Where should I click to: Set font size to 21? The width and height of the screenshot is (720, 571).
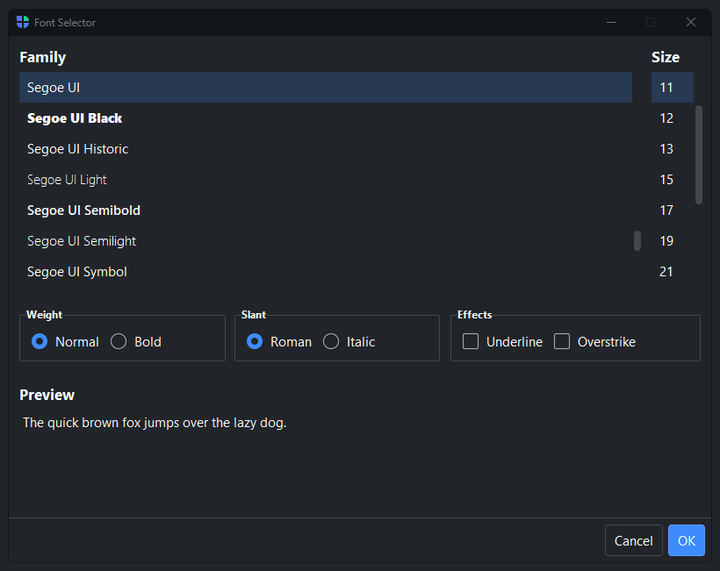(x=672, y=272)
